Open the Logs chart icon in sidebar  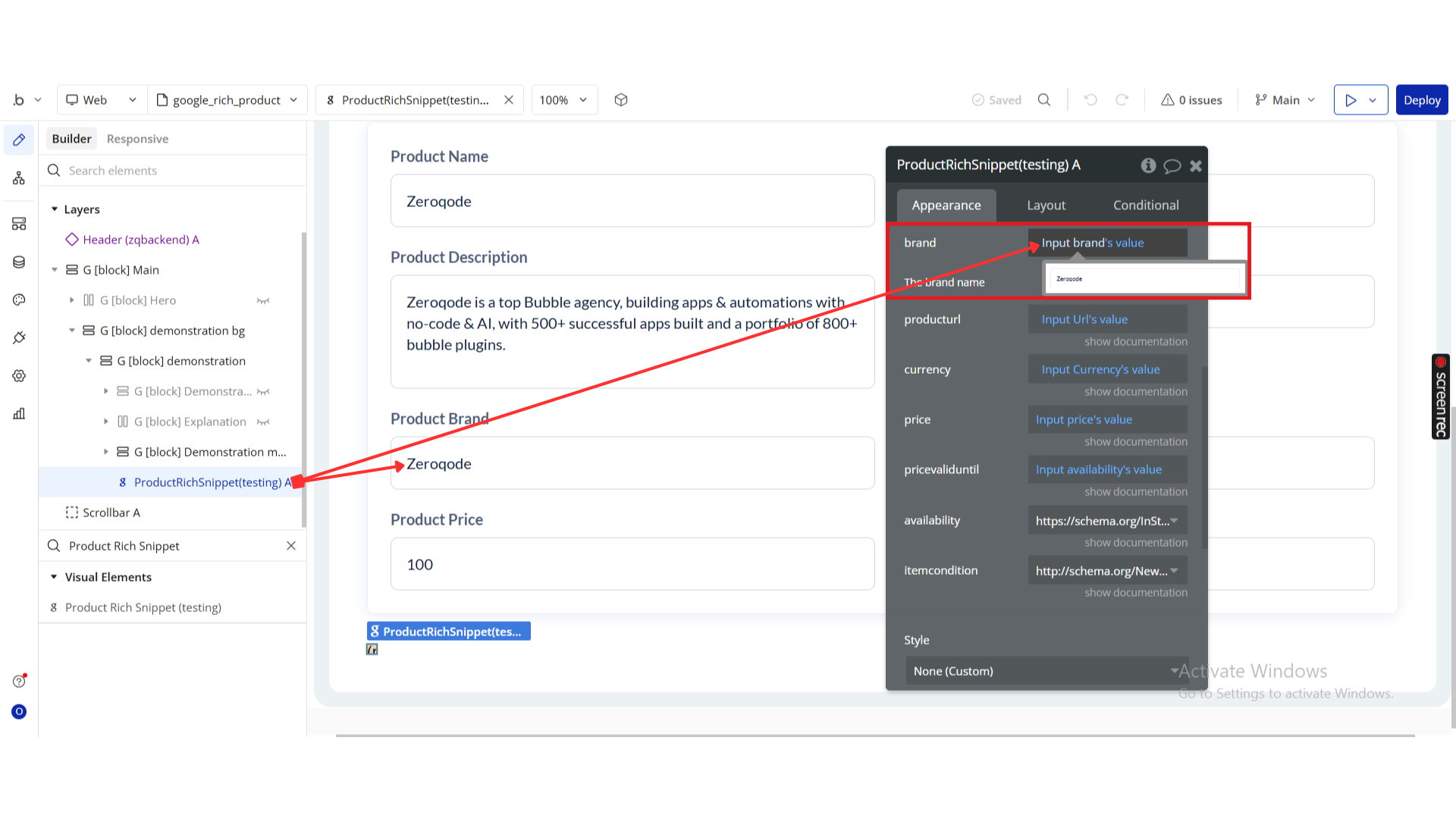pos(19,413)
